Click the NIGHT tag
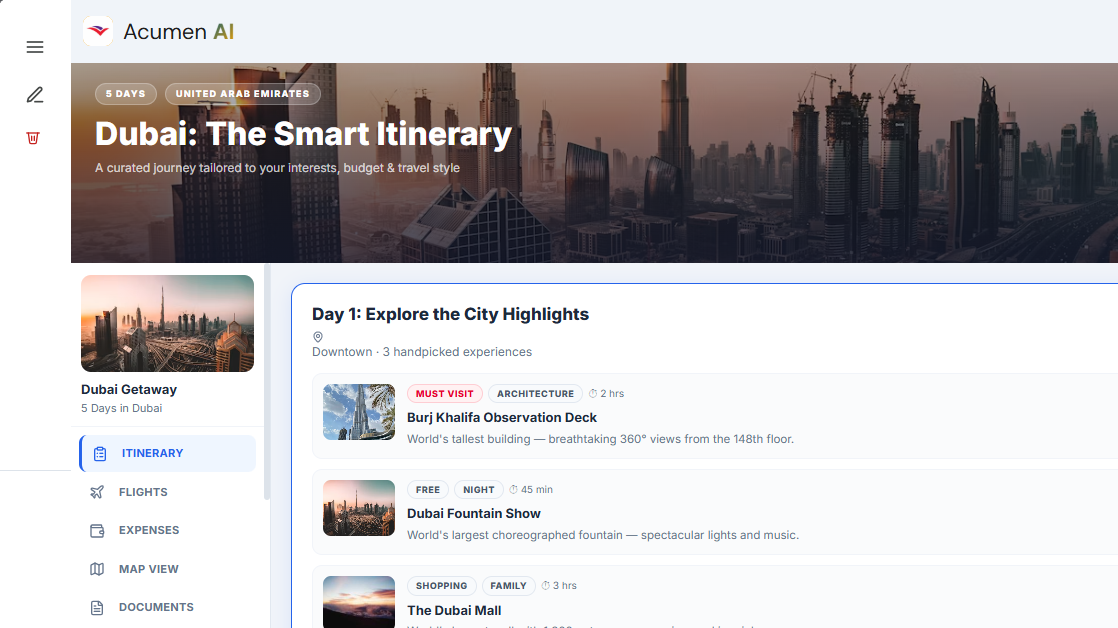Image resolution: width=1118 pixels, height=628 pixels. 478,490
